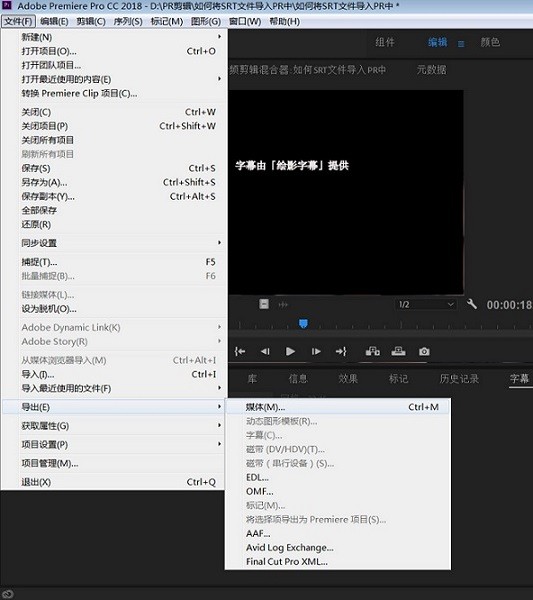
Task: Choose 媒体(M)... export option
Action: 338,407
